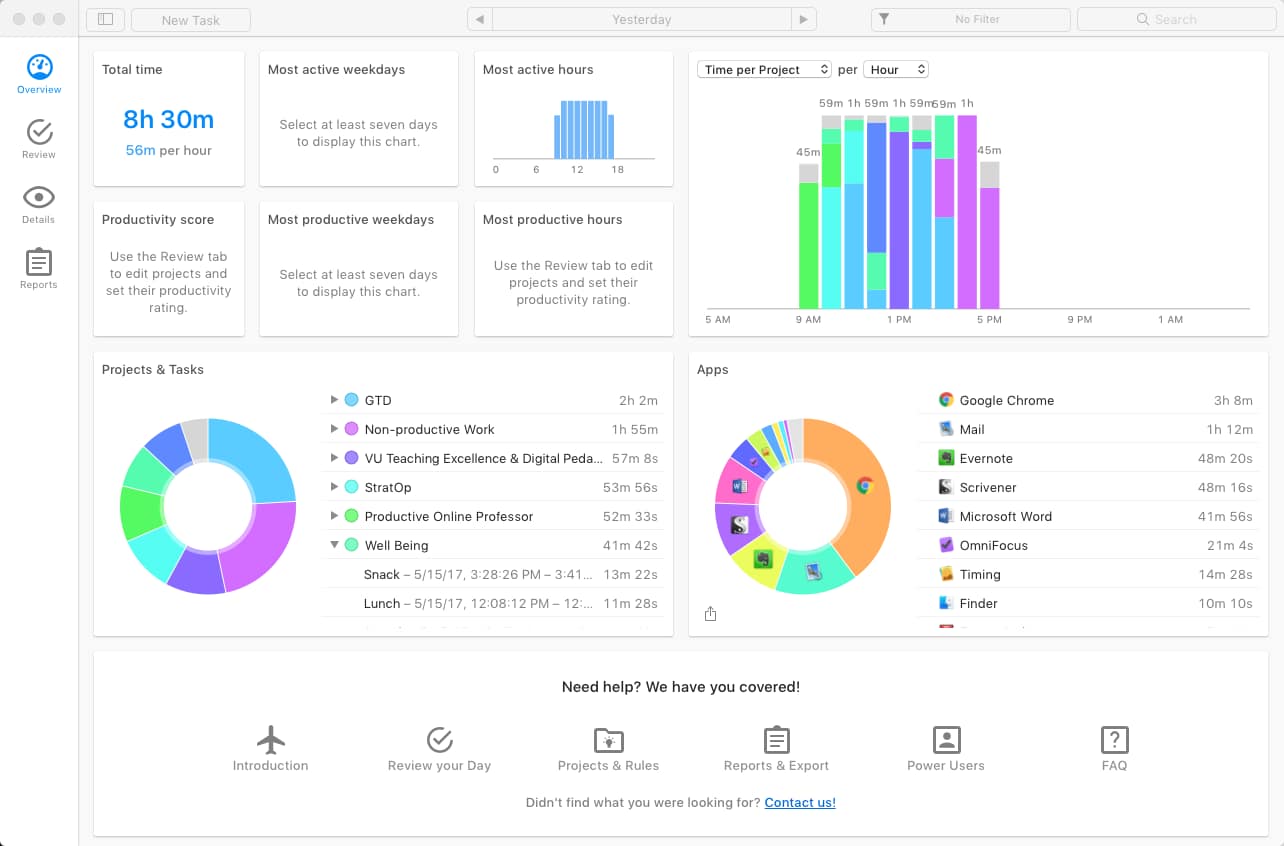Collapse the Well Being project row
This screenshot has width=1284, height=846.
point(334,545)
